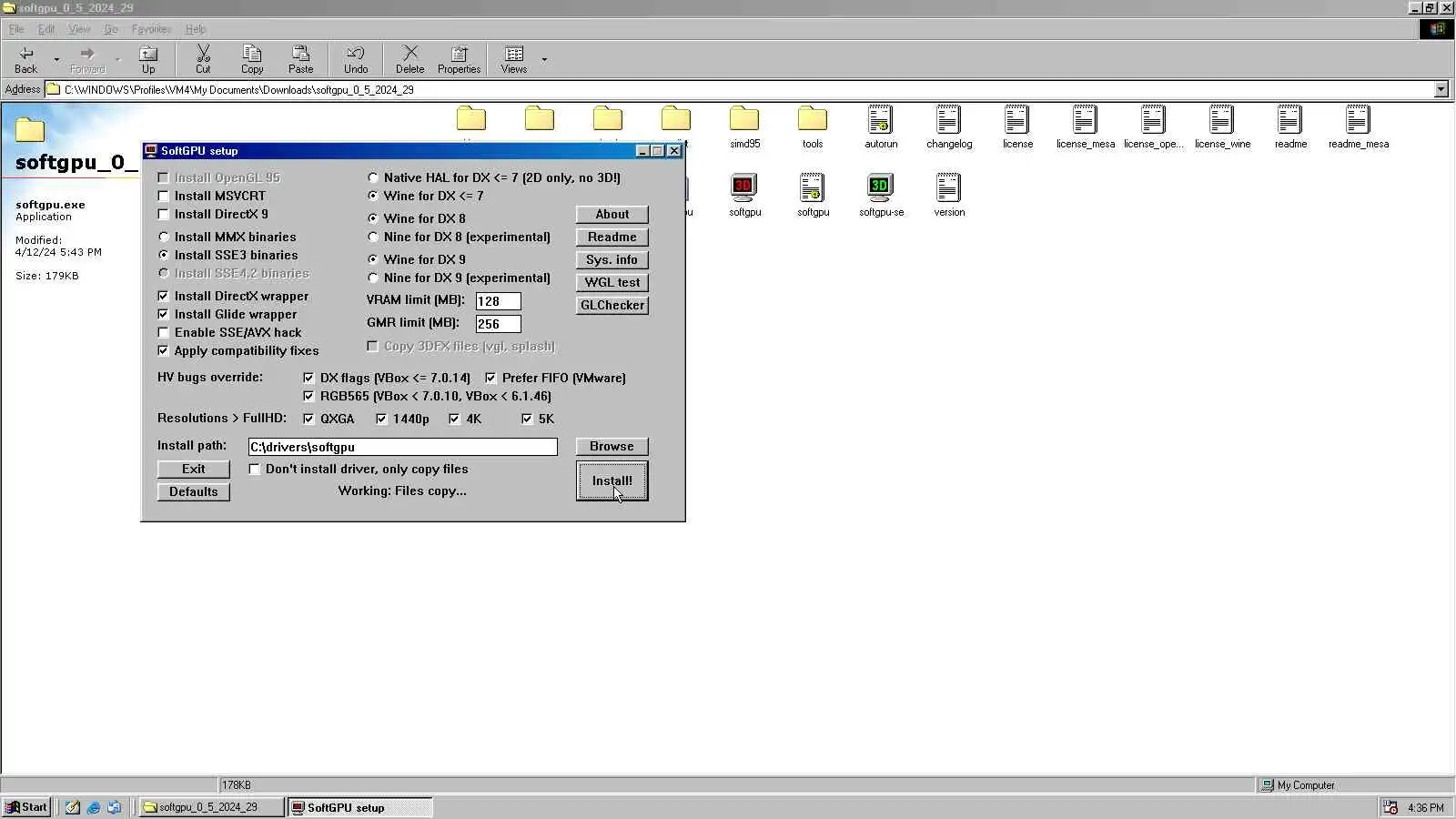
Task: Enable the SSE/AVX hack checkbox
Action: click(x=164, y=332)
